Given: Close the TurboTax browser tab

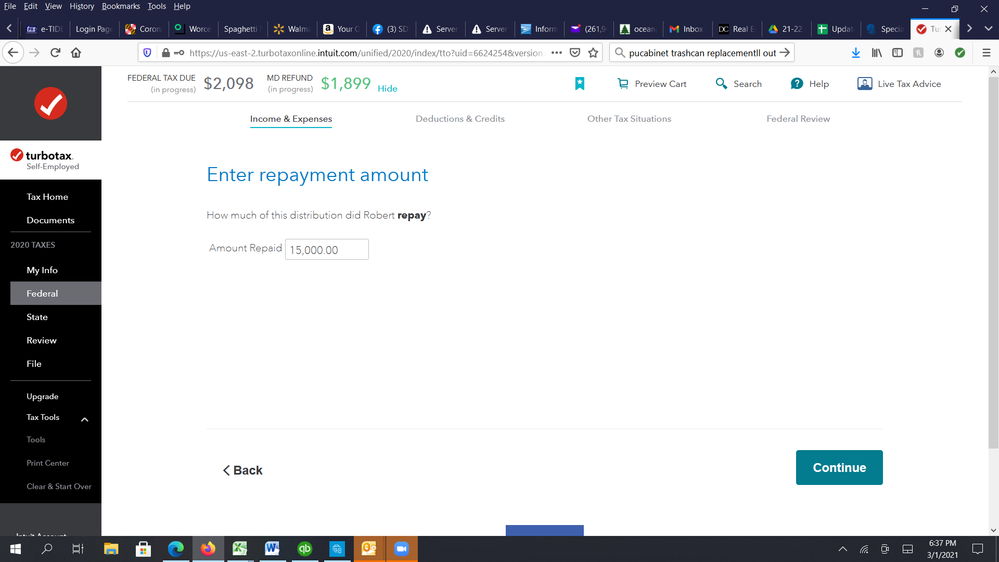Looking at the screenshot, I should (x=948, y=29).
